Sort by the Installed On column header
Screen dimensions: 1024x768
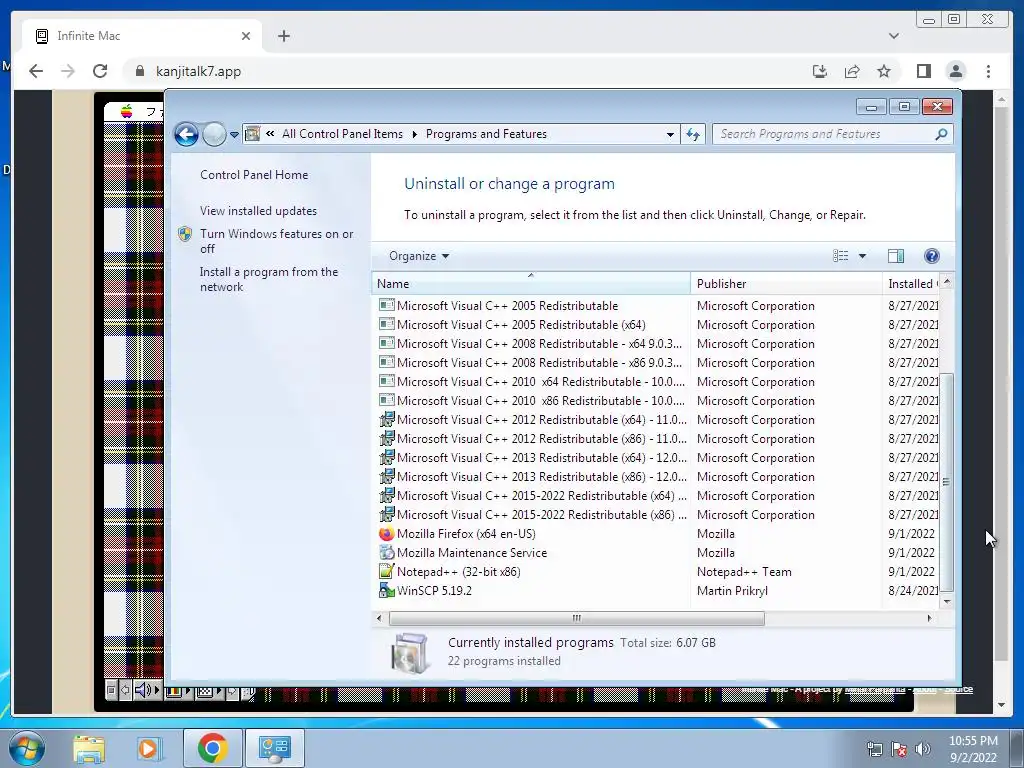pos(911,284)
